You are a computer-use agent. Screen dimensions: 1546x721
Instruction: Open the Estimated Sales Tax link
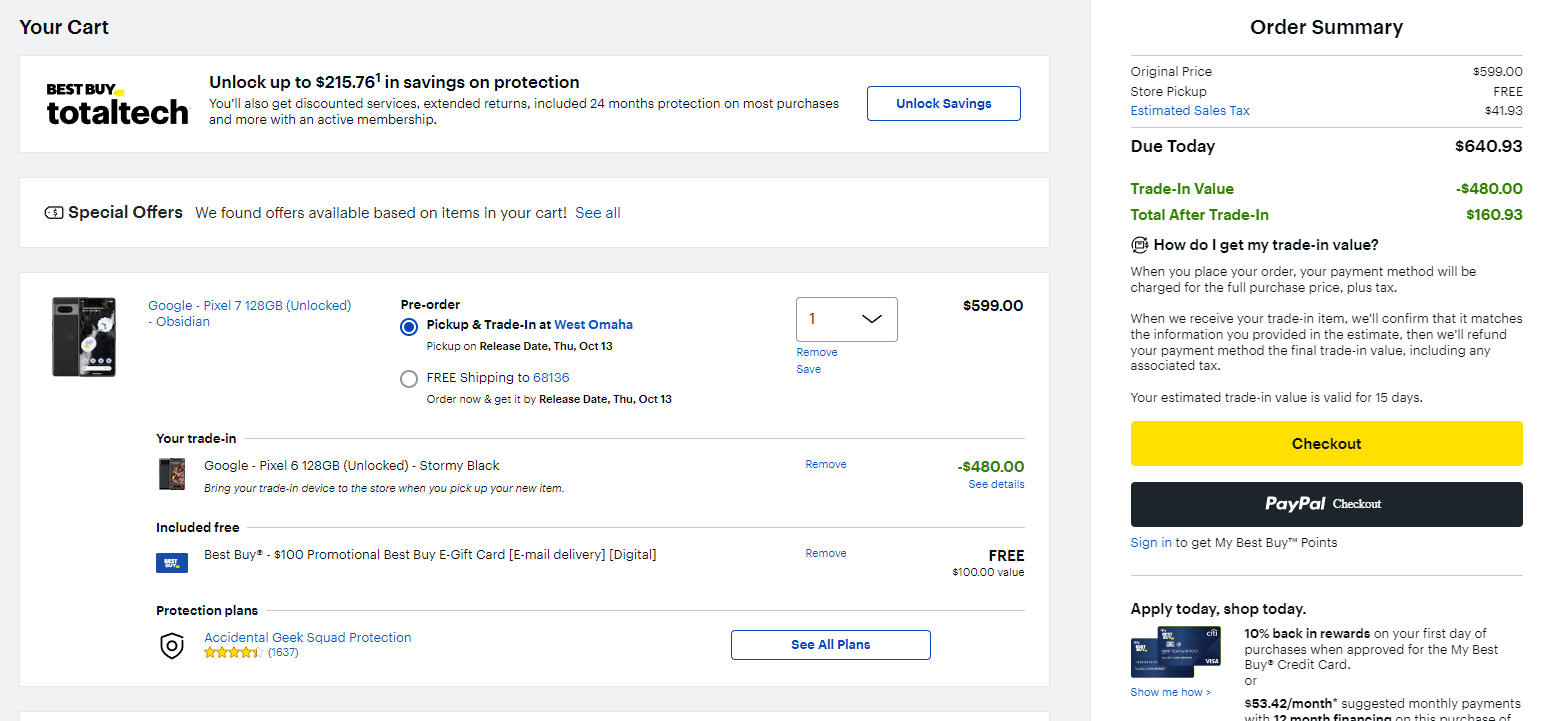(x=1190, y=111)
